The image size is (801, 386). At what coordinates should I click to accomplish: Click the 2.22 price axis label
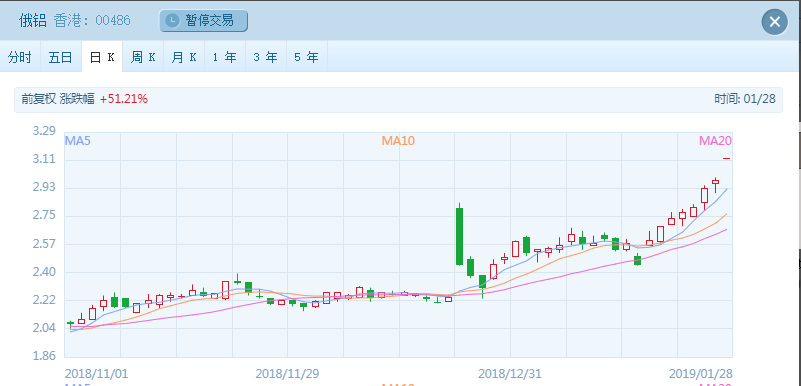[44, 300]
